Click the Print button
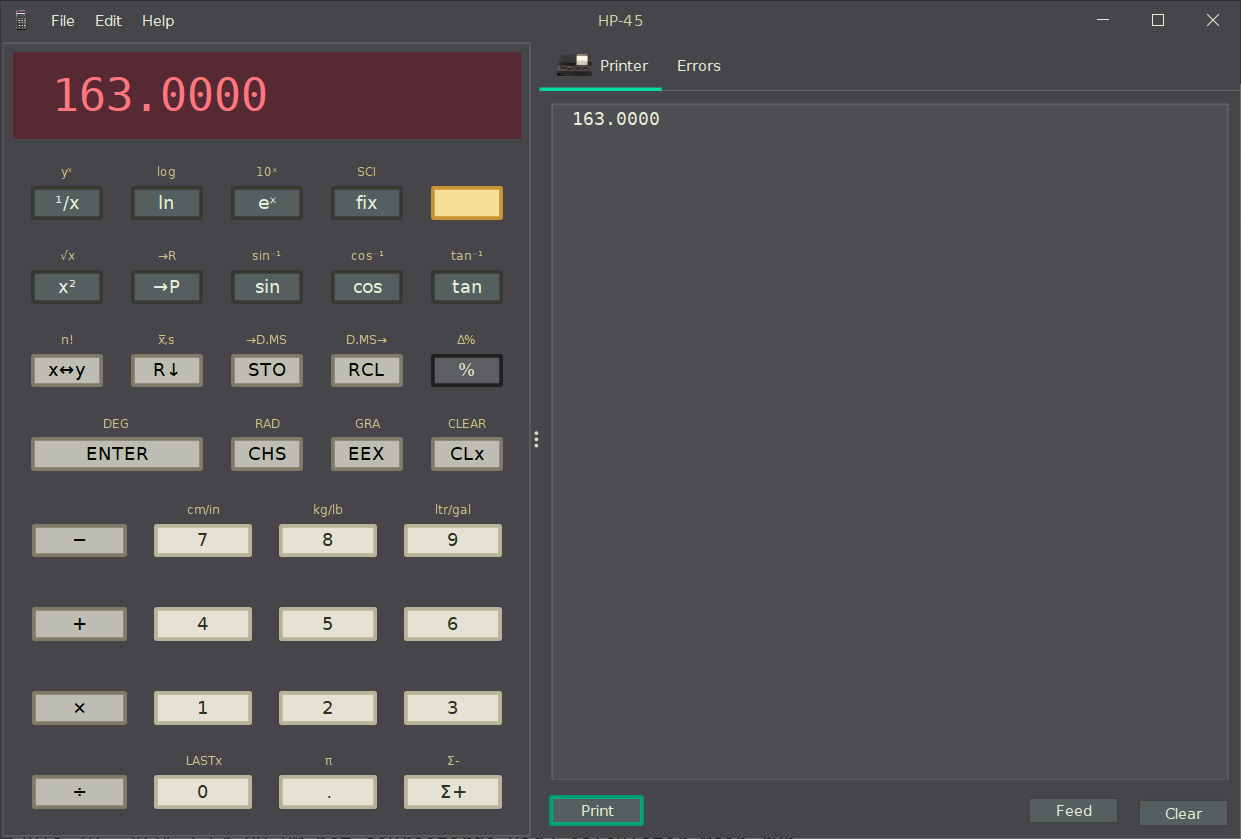 (596, 810)
